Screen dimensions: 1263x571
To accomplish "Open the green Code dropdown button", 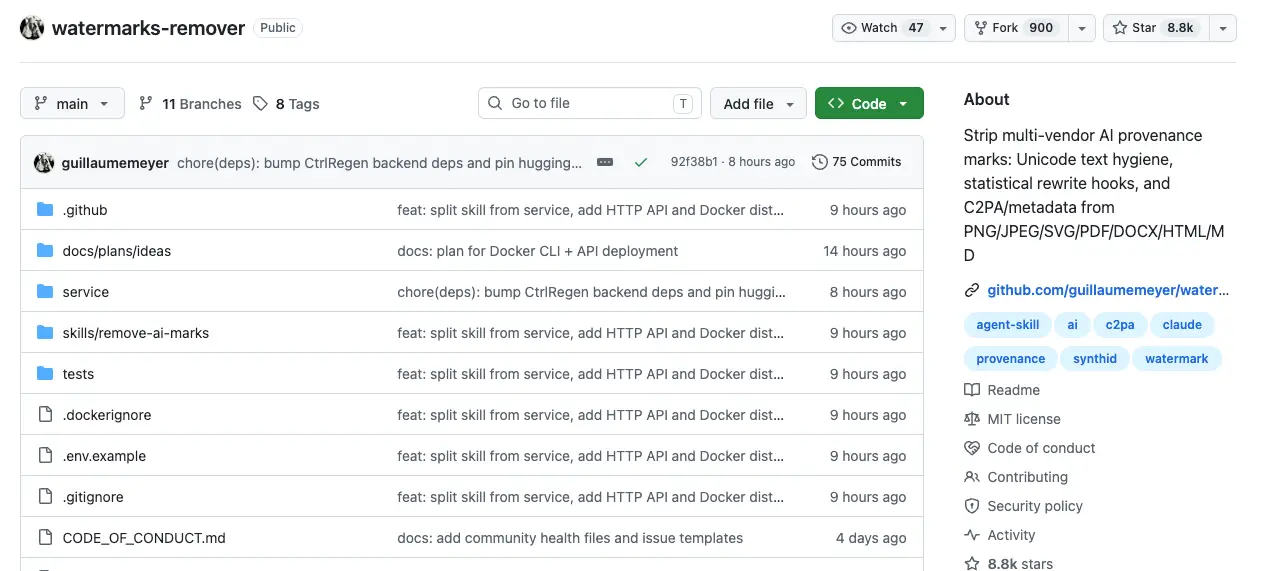I will point(869,104).
